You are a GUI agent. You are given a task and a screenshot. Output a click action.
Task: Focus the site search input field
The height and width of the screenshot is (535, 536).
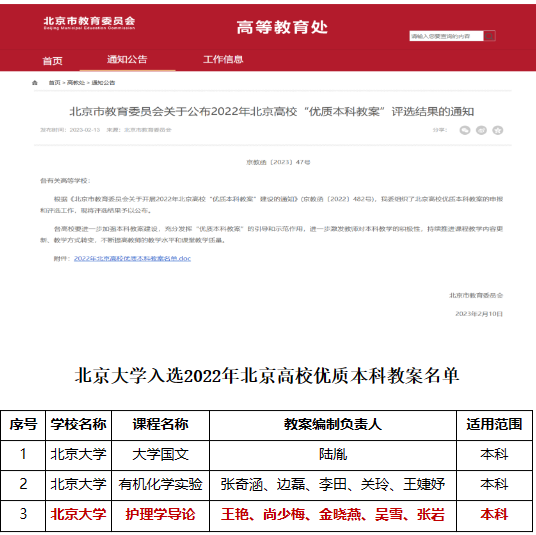click(x=446, y=36)
